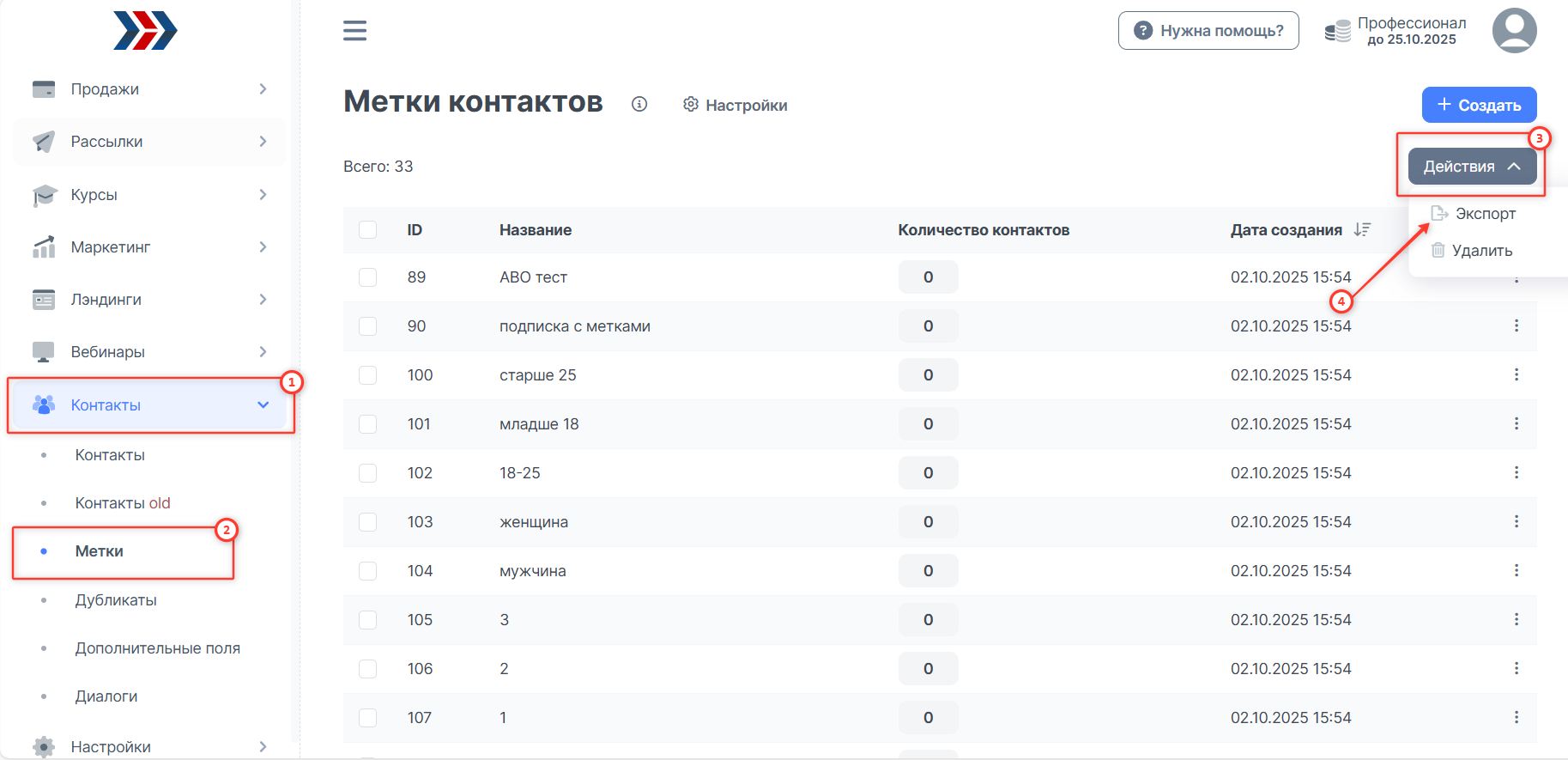This screenshot has height=760, width=1568.
Task: Check the box for АВО тест row
Action: [x=368, y=277]
